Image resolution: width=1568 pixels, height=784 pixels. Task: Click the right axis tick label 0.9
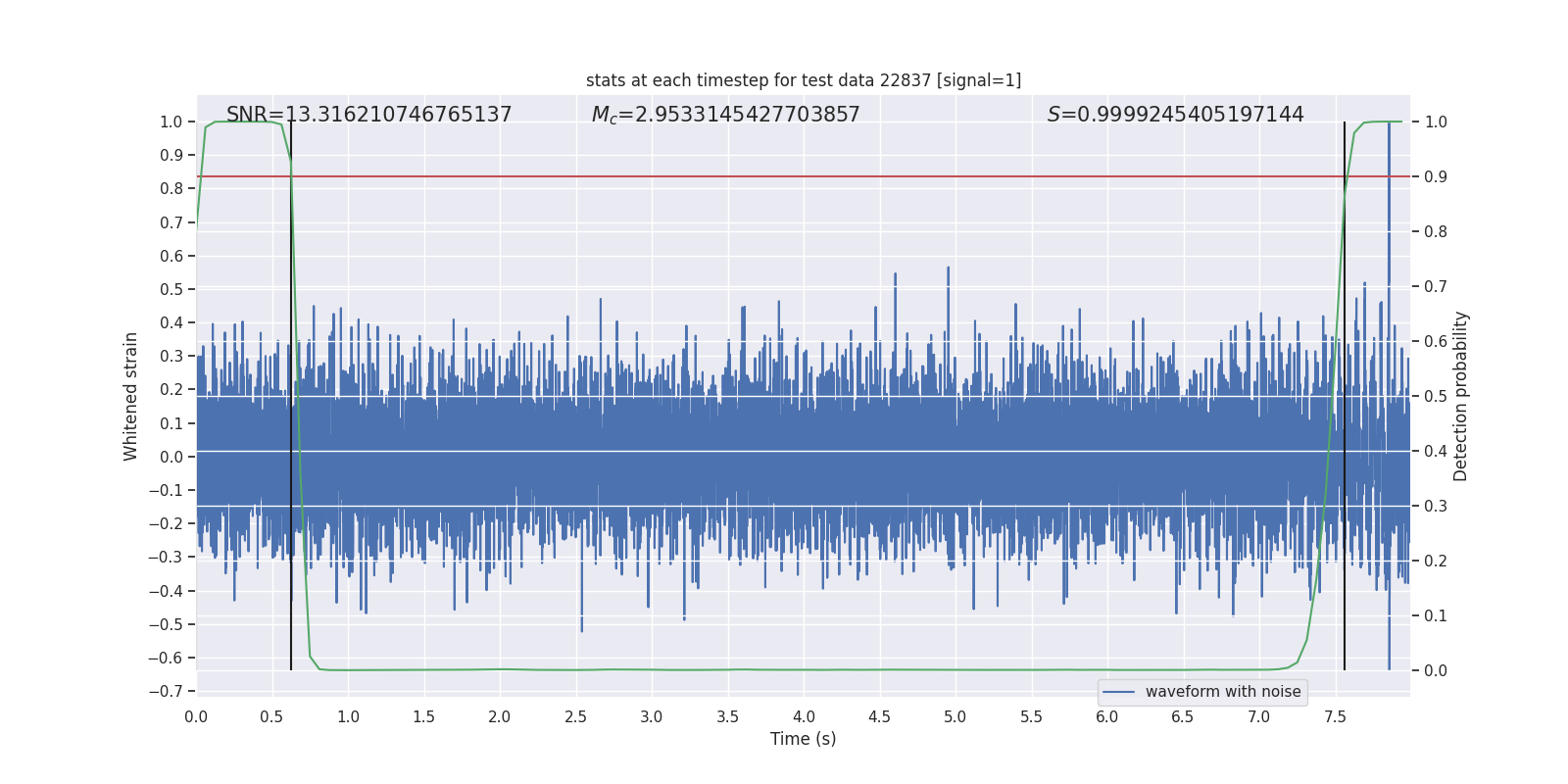(x=1436, y=176)
